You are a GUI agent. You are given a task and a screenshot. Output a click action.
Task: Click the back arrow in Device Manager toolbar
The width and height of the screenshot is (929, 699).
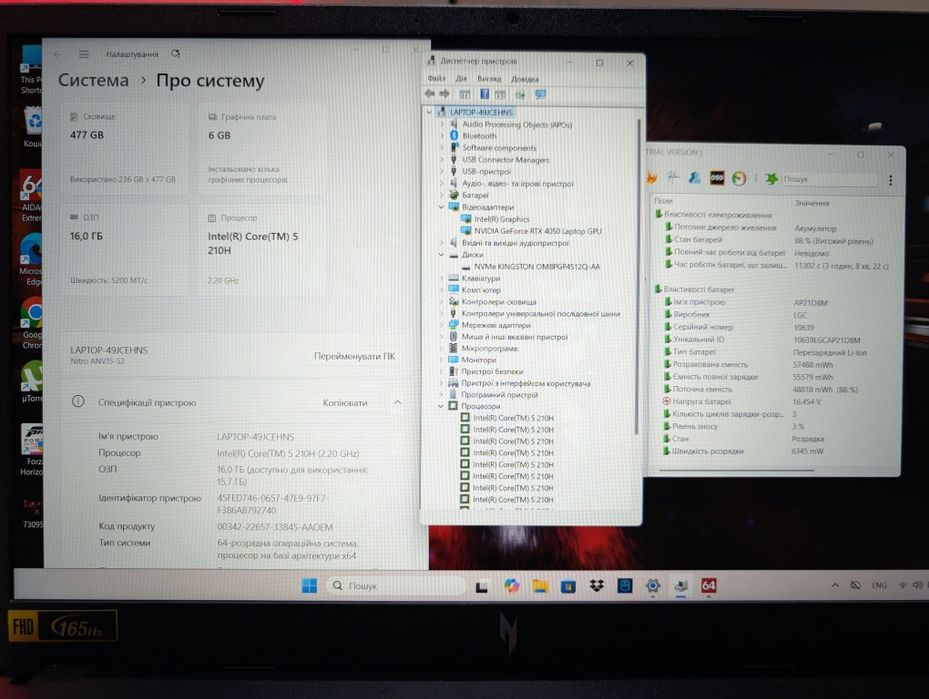click(x=430, y=94)
